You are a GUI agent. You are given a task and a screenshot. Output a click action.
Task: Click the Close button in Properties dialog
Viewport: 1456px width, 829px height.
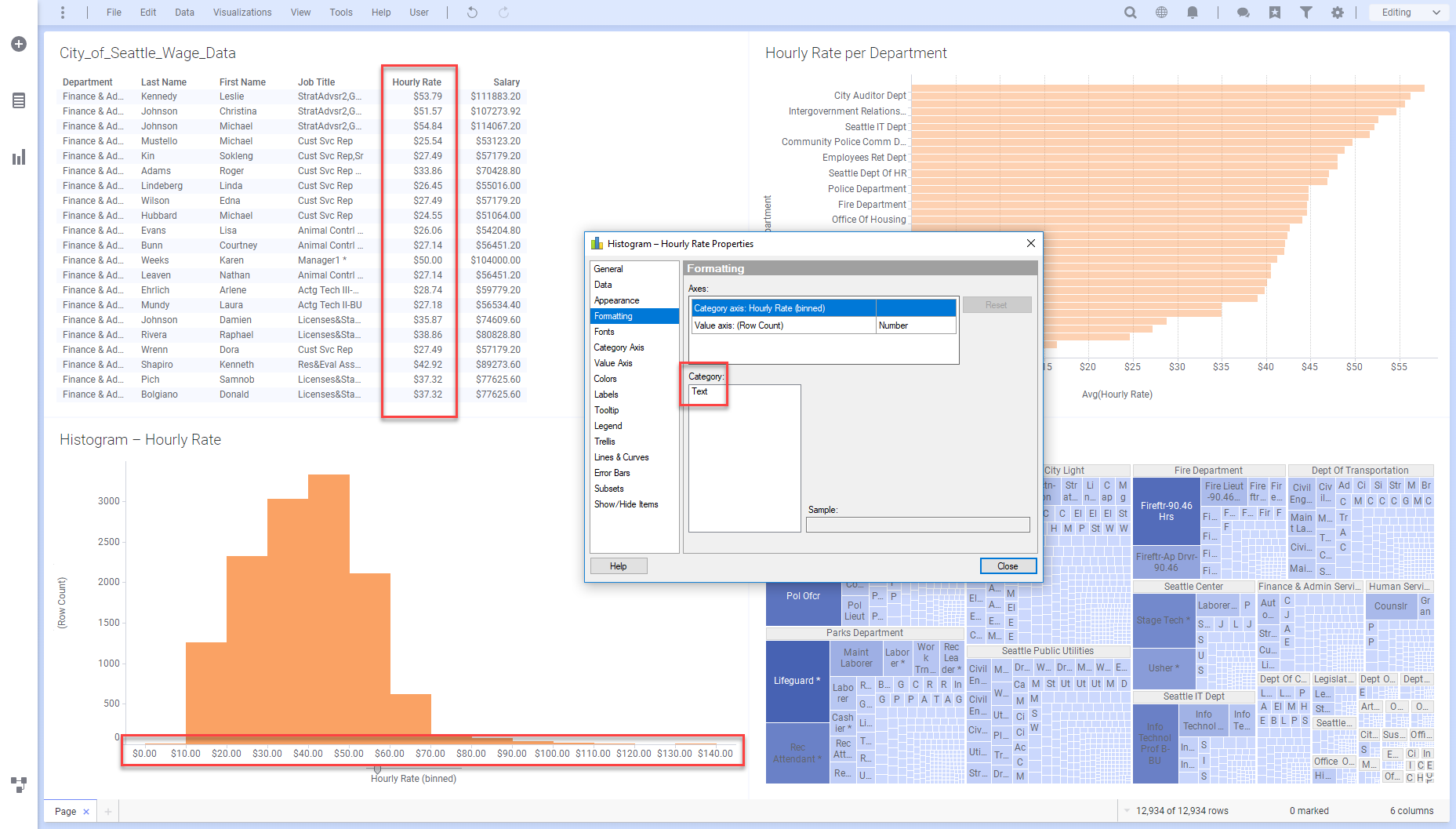click(1008, 566)
